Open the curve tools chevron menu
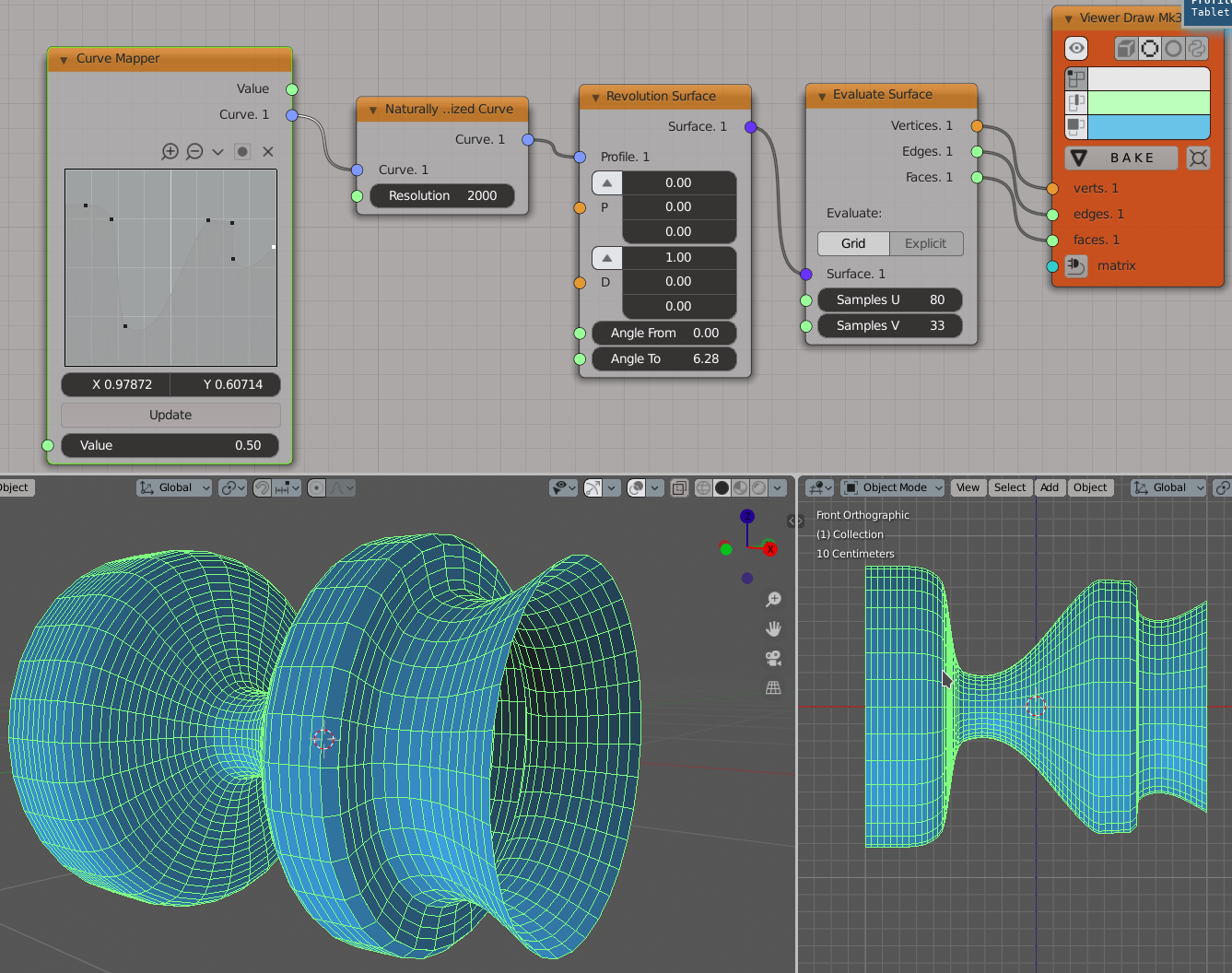Image resolution: width=1232 pixels, height=973 pixels. tap(217, 152)
